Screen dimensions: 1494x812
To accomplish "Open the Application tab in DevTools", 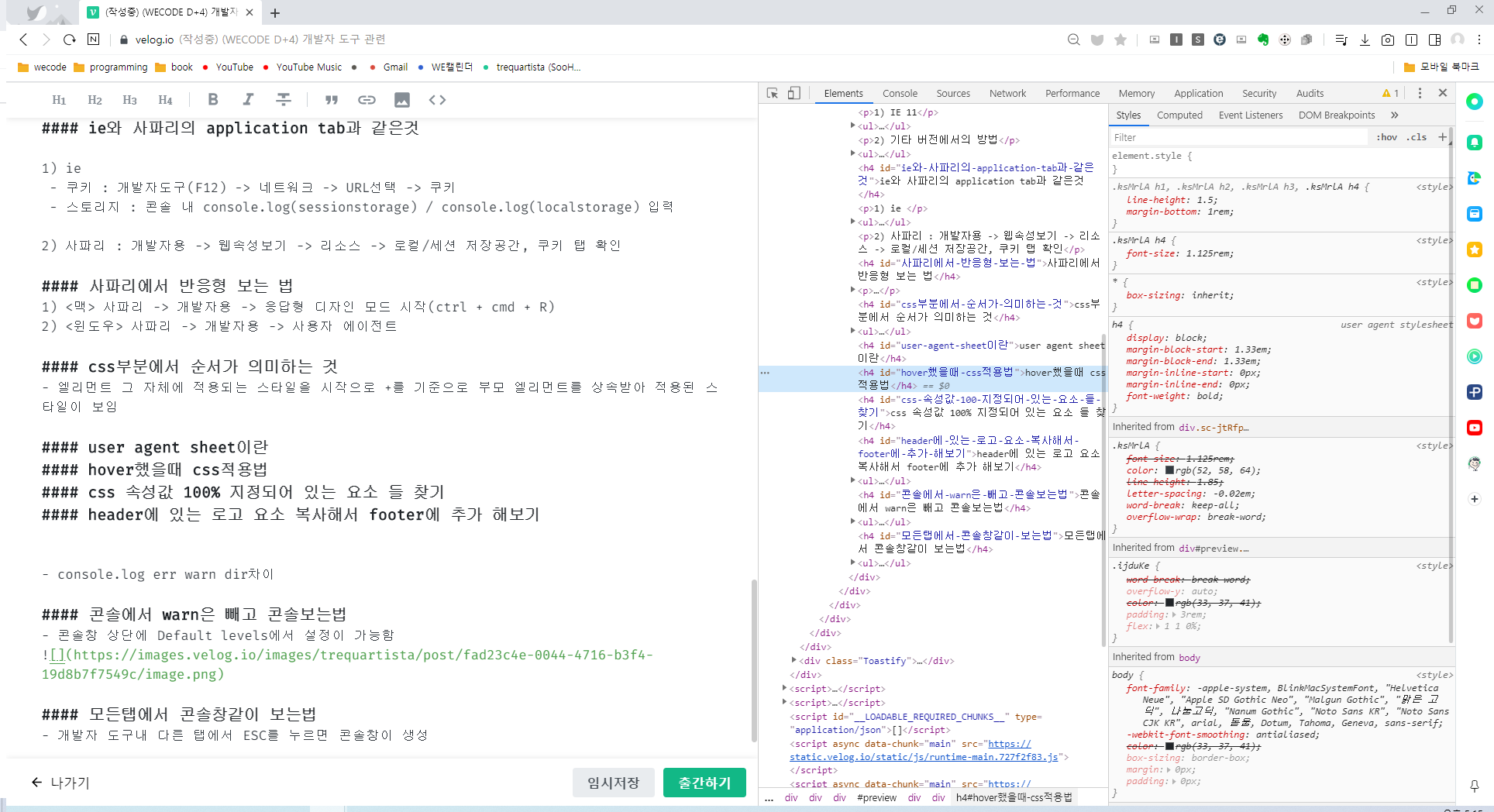I will pyautogui.click(x=1198, y=93).
